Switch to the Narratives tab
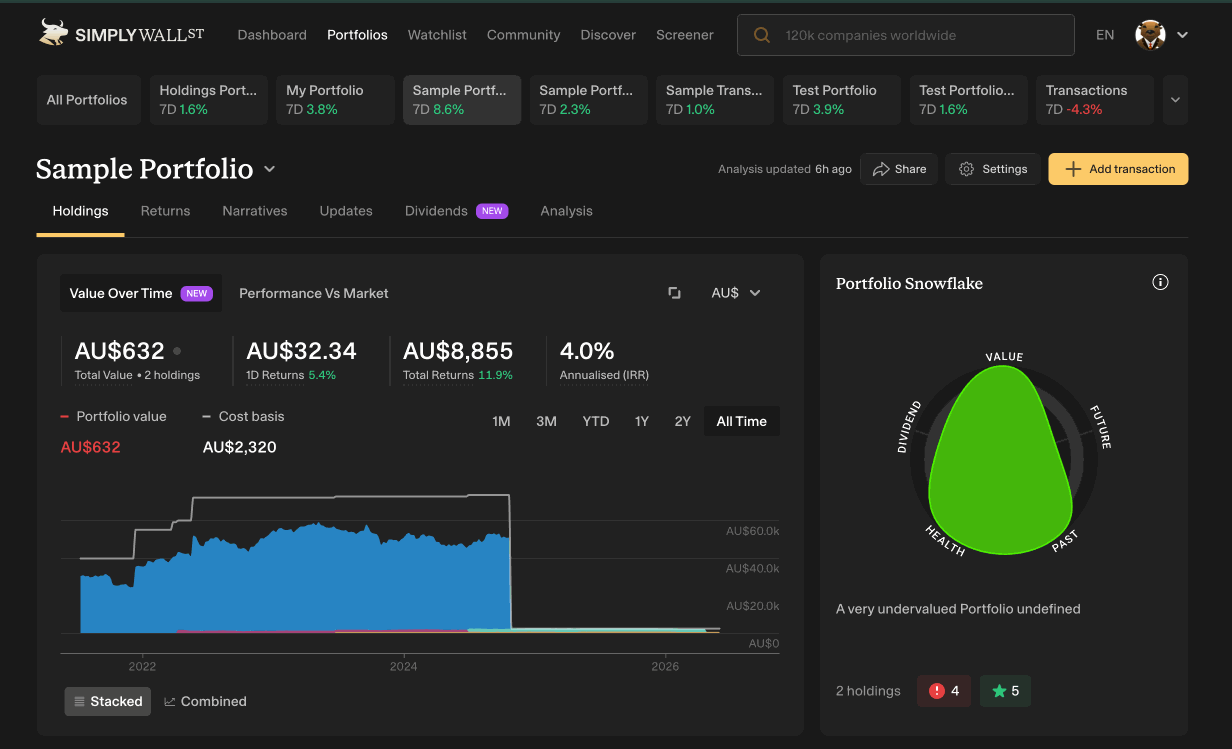Screen dimensions: 1232x749 click(255, 211)
